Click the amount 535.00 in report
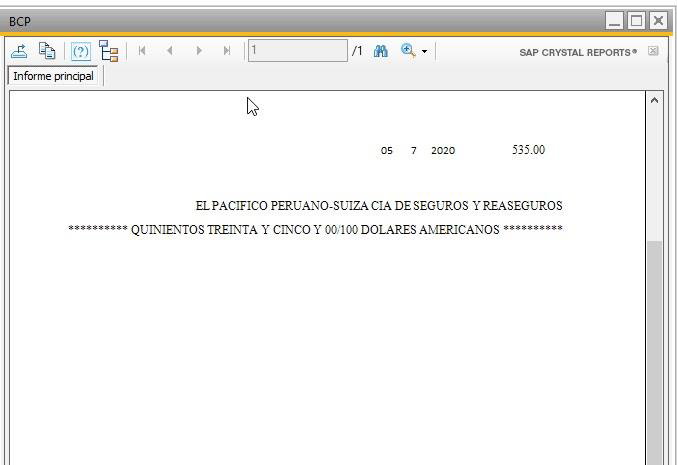The image size is (677, 465). (x=528, y=150)
